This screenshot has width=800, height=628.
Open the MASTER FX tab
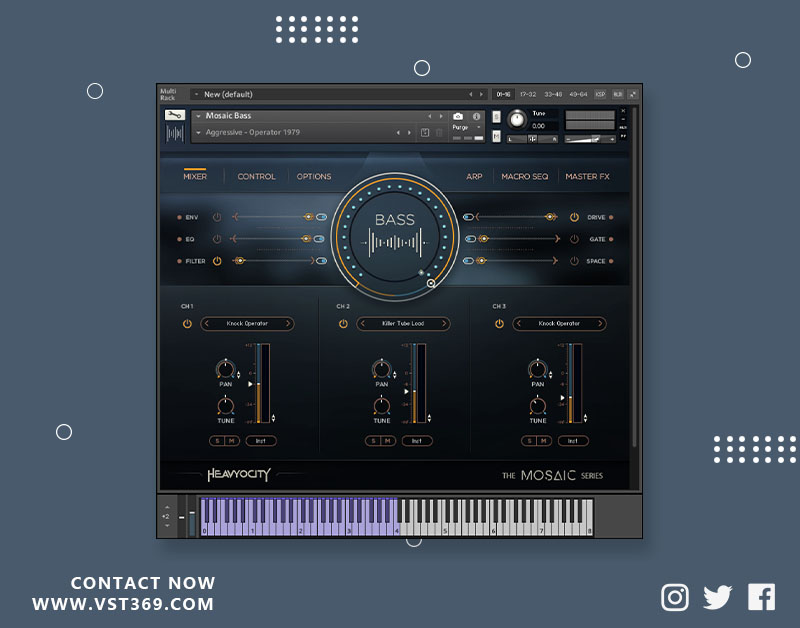point(587,176)
